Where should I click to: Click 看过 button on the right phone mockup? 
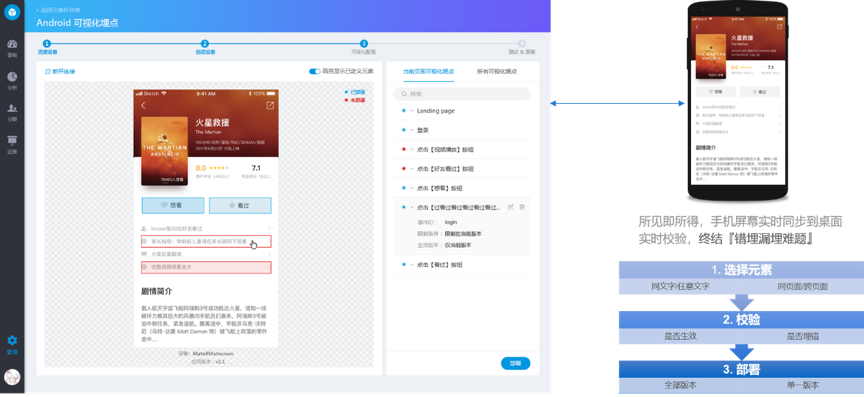click(x=760, y=92)
